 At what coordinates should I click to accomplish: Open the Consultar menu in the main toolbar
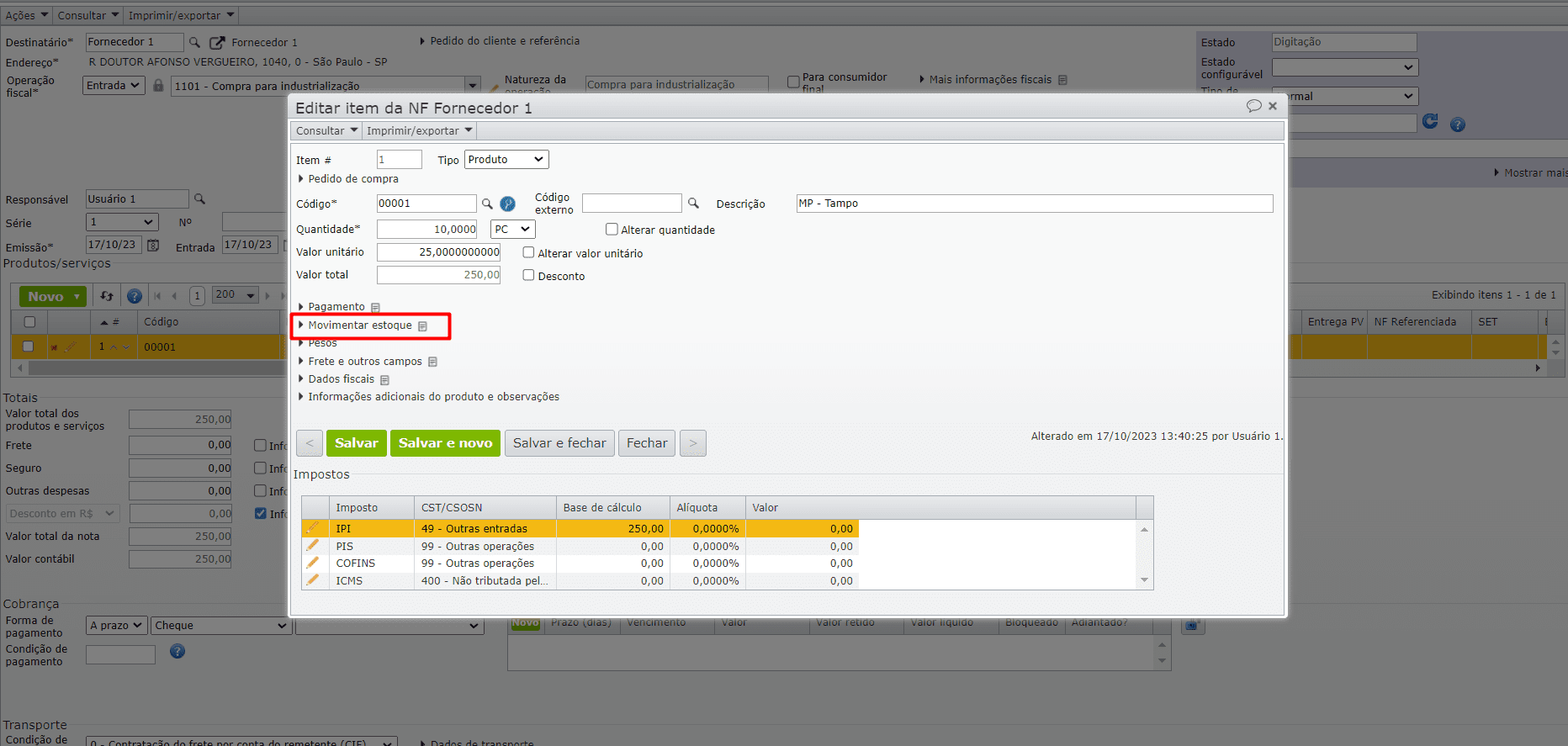pos(87,15)
